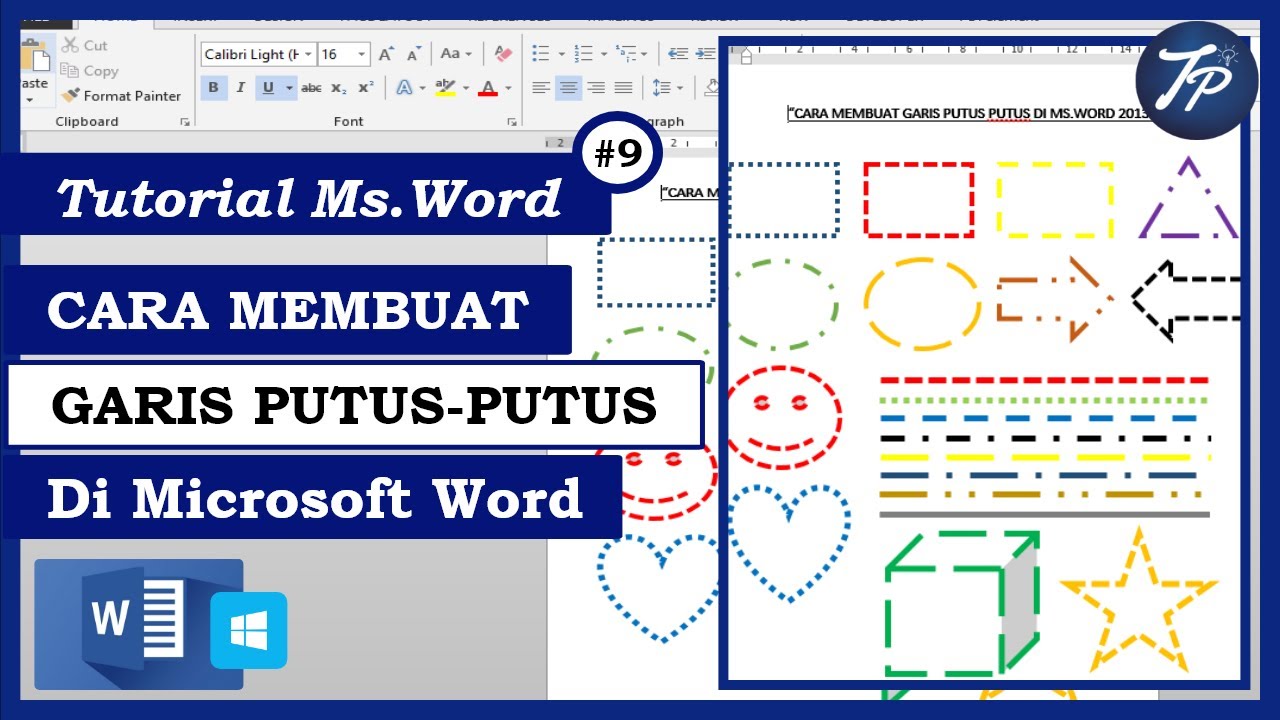Click the Change Case Aa icon
Screen dimensions: 1280x720
pyautogui.click(x=450, y=54)
